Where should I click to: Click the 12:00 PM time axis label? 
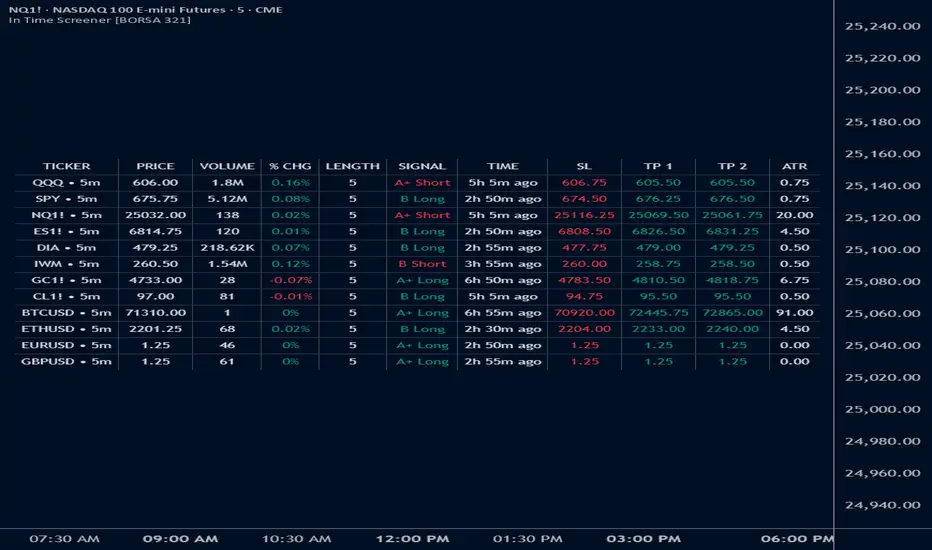pyautogui.click(x=412, y=539)
